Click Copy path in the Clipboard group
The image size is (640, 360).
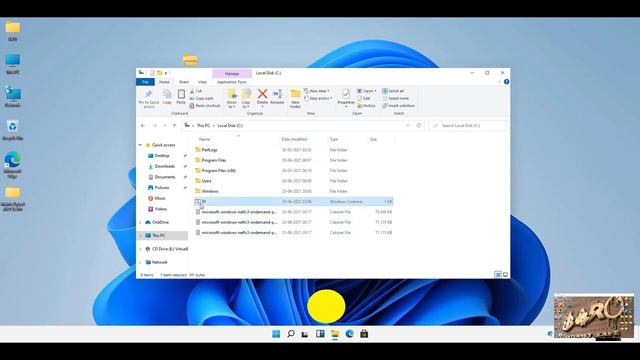coord(201,98)
